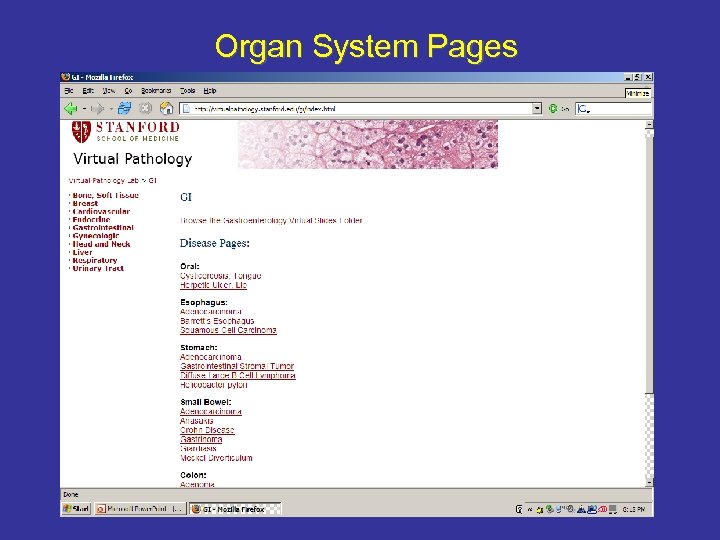The height and width of the screenshot is (540, 720).
Task: Click the Virtual Pathology heading text
Action: coord(133,159)
